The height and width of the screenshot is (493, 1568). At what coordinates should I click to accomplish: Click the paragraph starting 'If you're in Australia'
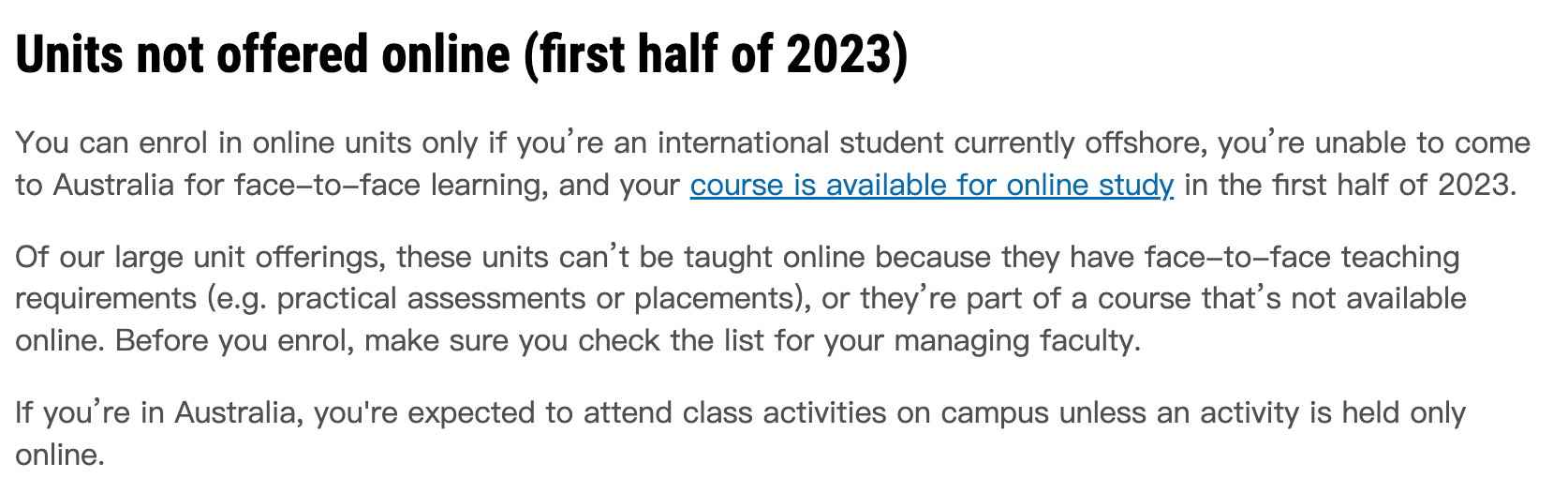click(740, 433)
